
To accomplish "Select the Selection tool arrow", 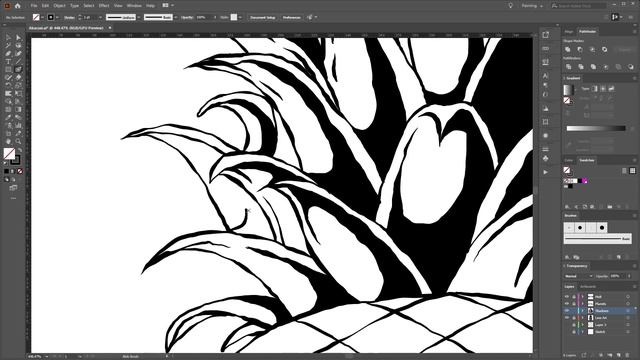I will click(x=8, y=38).
